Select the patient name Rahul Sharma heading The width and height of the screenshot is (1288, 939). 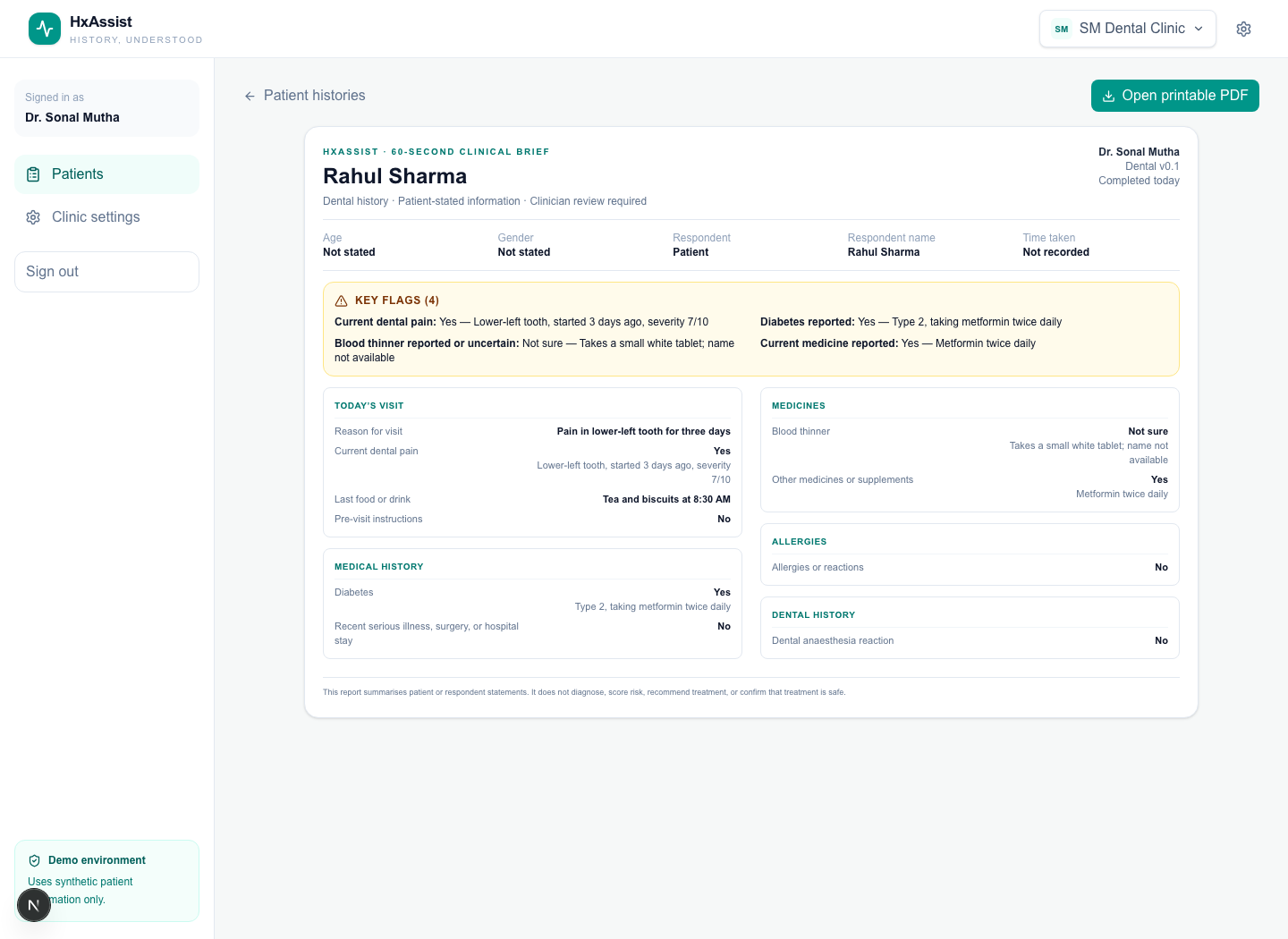394,176
